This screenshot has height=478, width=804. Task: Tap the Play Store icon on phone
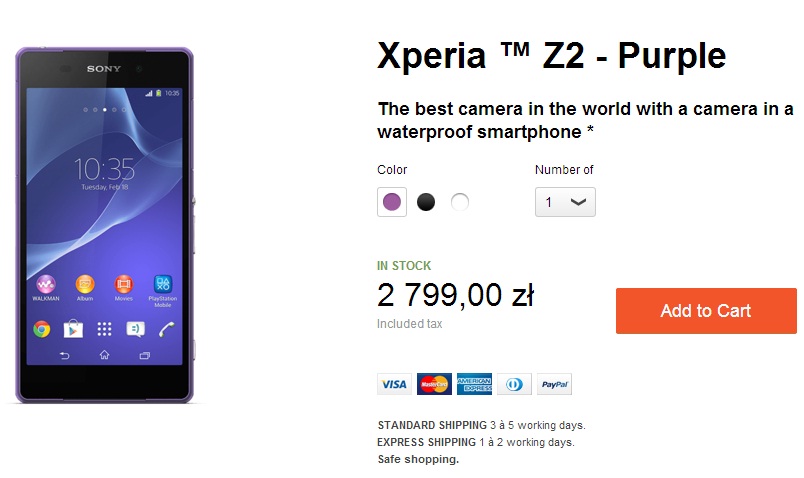pyautogui.click(x=73, y=329)
